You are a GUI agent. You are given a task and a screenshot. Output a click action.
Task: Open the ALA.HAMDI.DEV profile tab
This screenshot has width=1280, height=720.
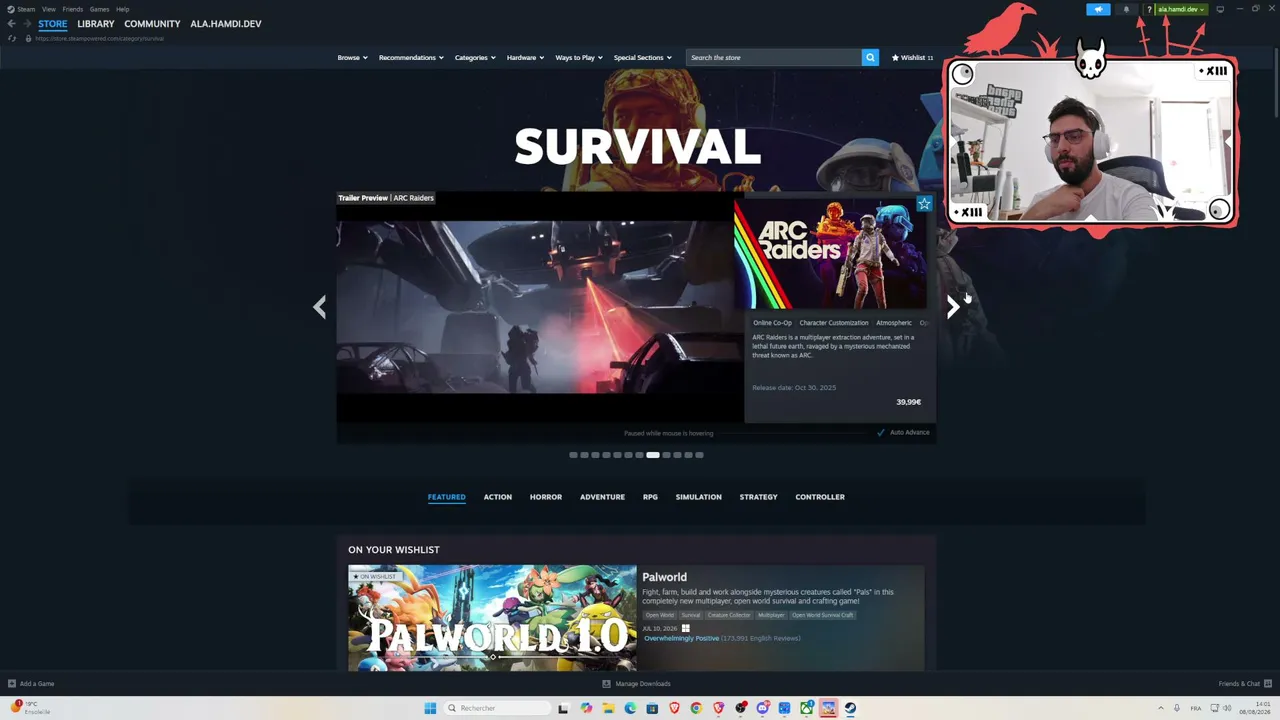click(226, 24)
